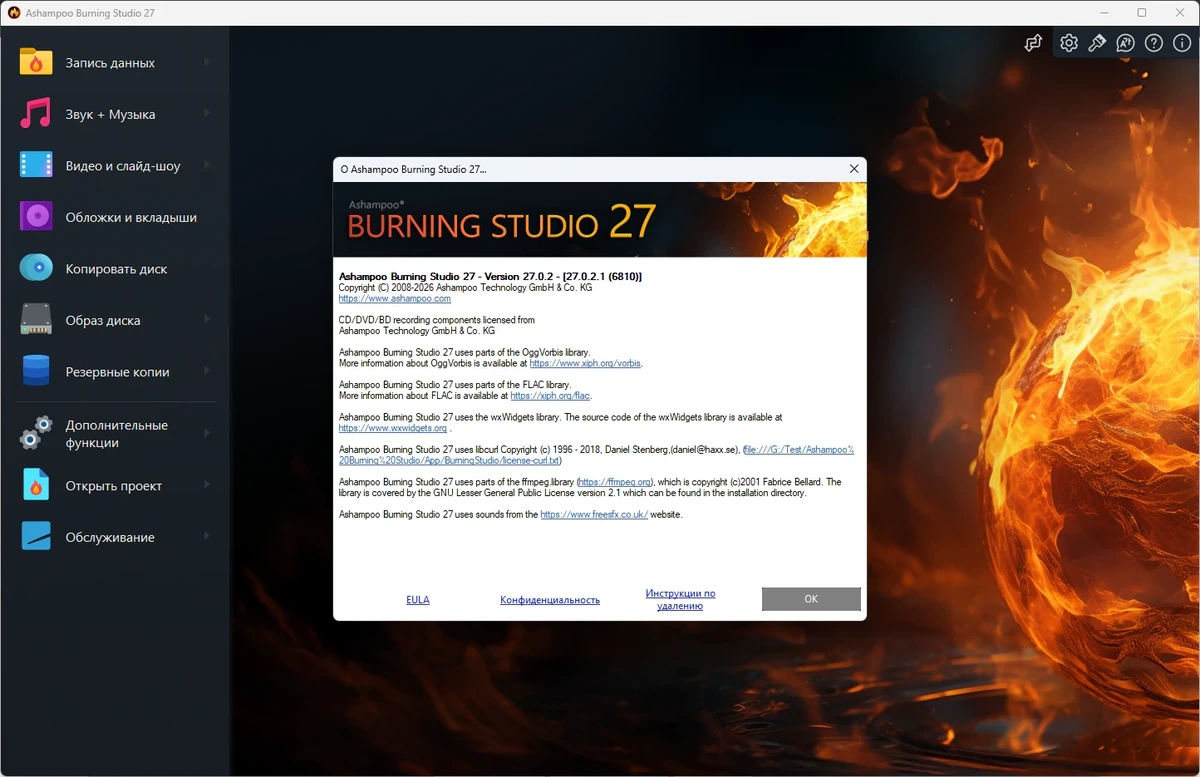Open the Инструкции по удалению link
1200x777 pixels.
coord(680,600)
